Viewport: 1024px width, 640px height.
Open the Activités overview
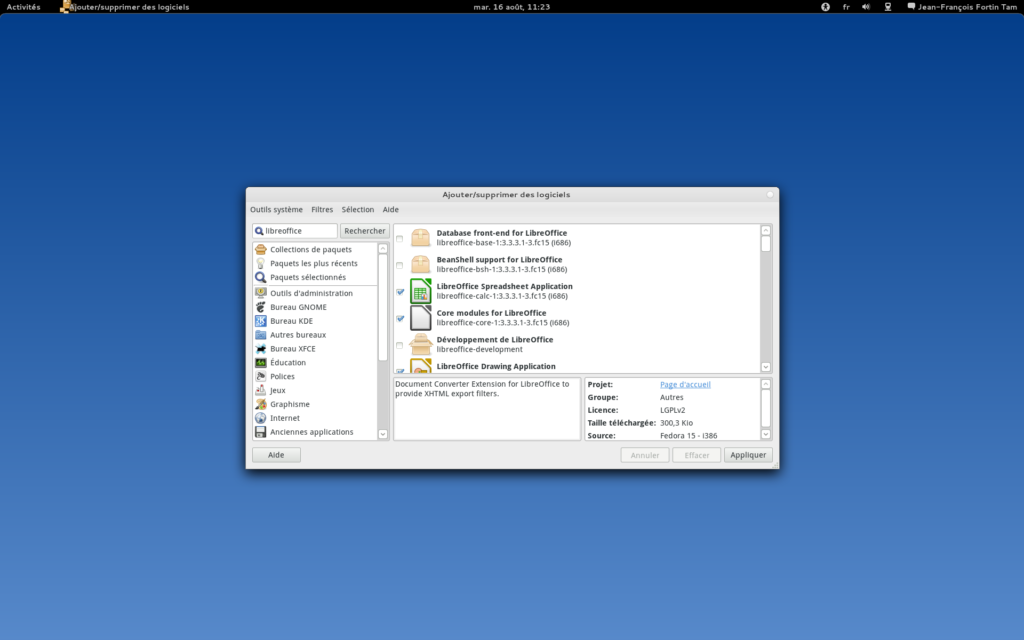24,7
